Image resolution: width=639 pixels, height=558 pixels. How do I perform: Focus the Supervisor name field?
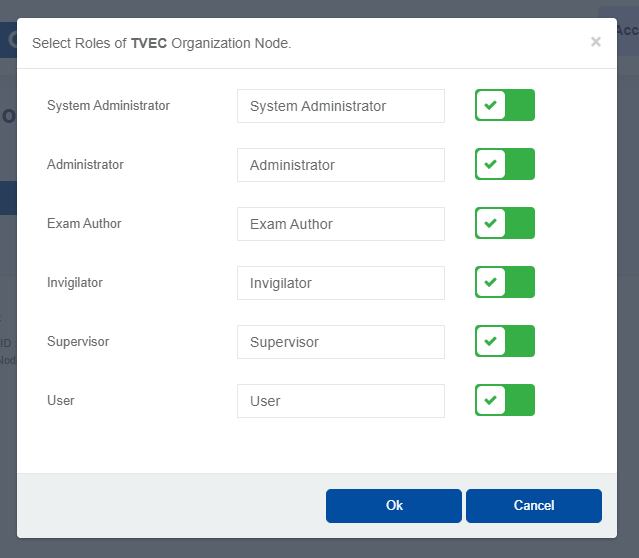(x=340, y=342)
